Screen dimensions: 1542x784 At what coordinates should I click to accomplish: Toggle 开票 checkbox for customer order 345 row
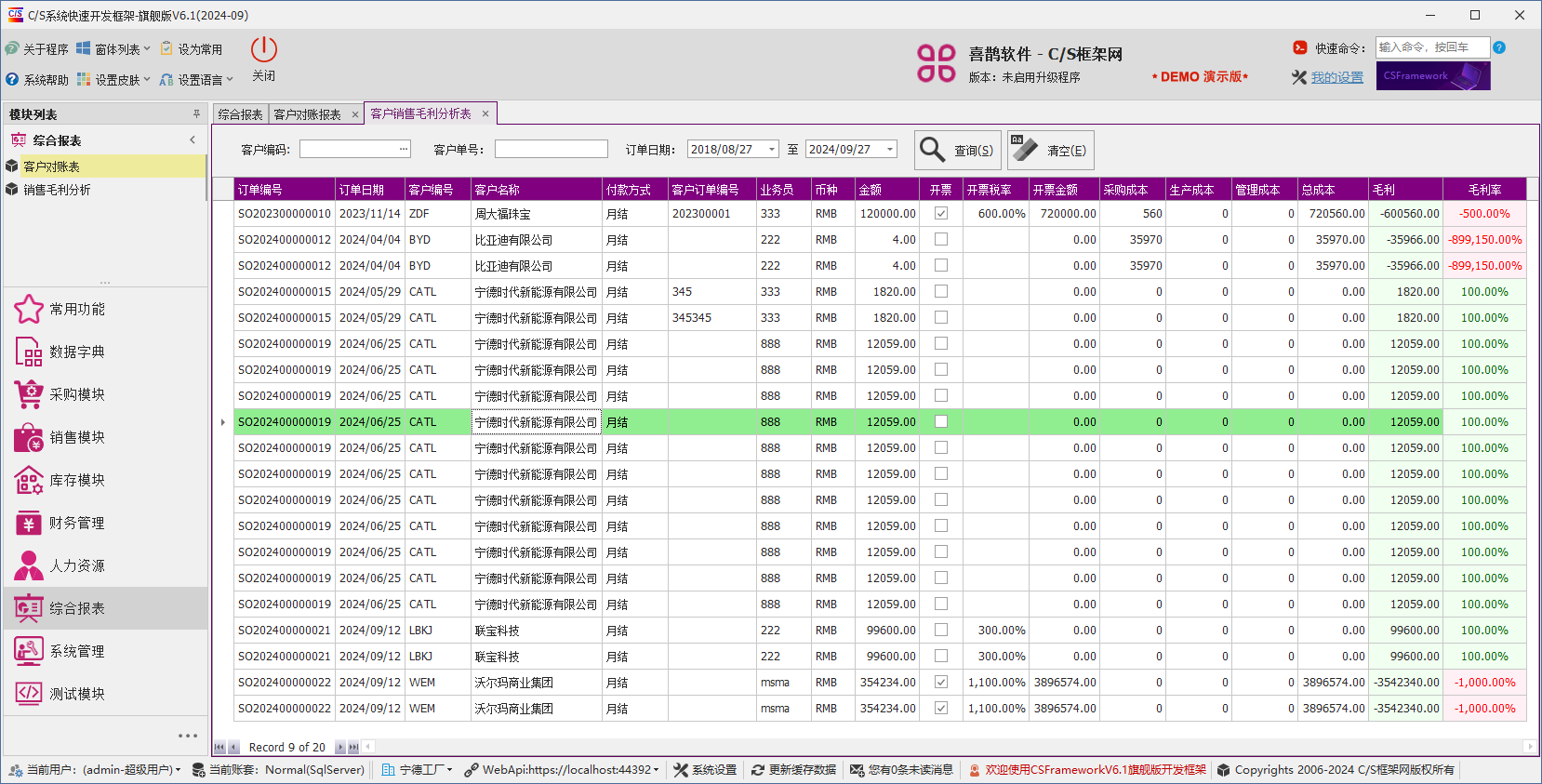click(x=941, y=291)
